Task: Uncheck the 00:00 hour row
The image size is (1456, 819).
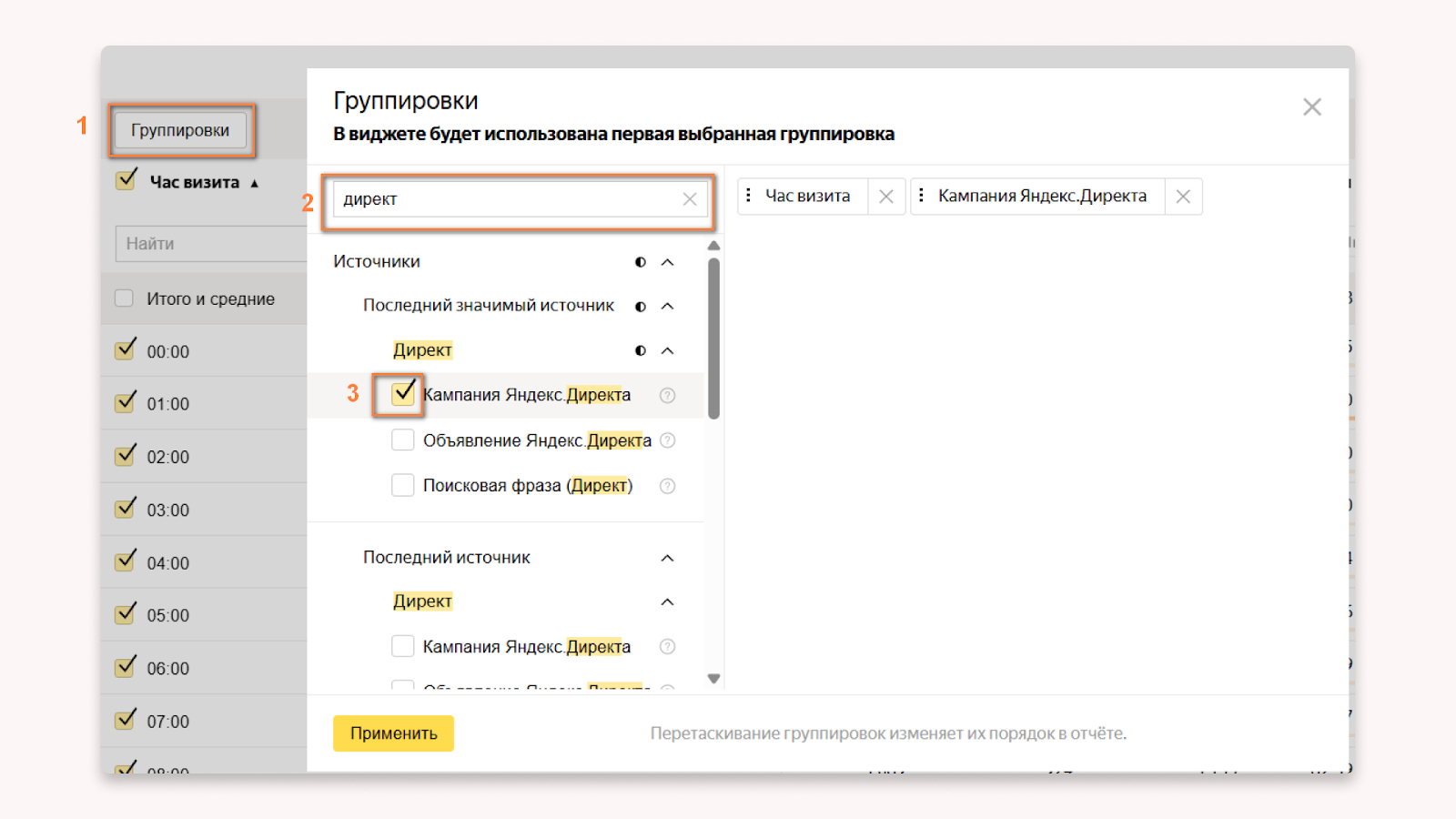Action: click(x=126, y=349)
